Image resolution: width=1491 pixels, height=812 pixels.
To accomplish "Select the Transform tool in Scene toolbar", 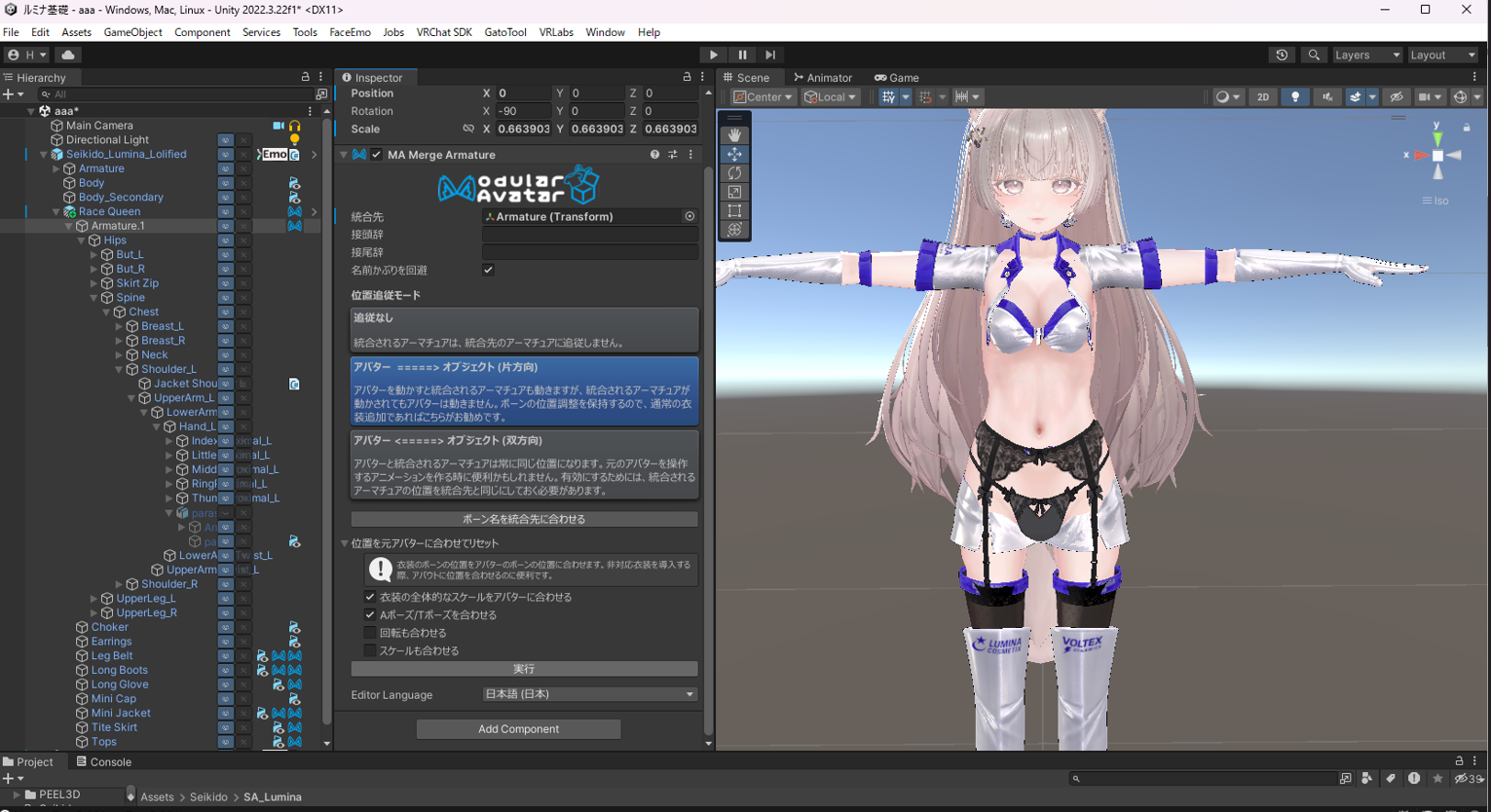I will [734, 230].
